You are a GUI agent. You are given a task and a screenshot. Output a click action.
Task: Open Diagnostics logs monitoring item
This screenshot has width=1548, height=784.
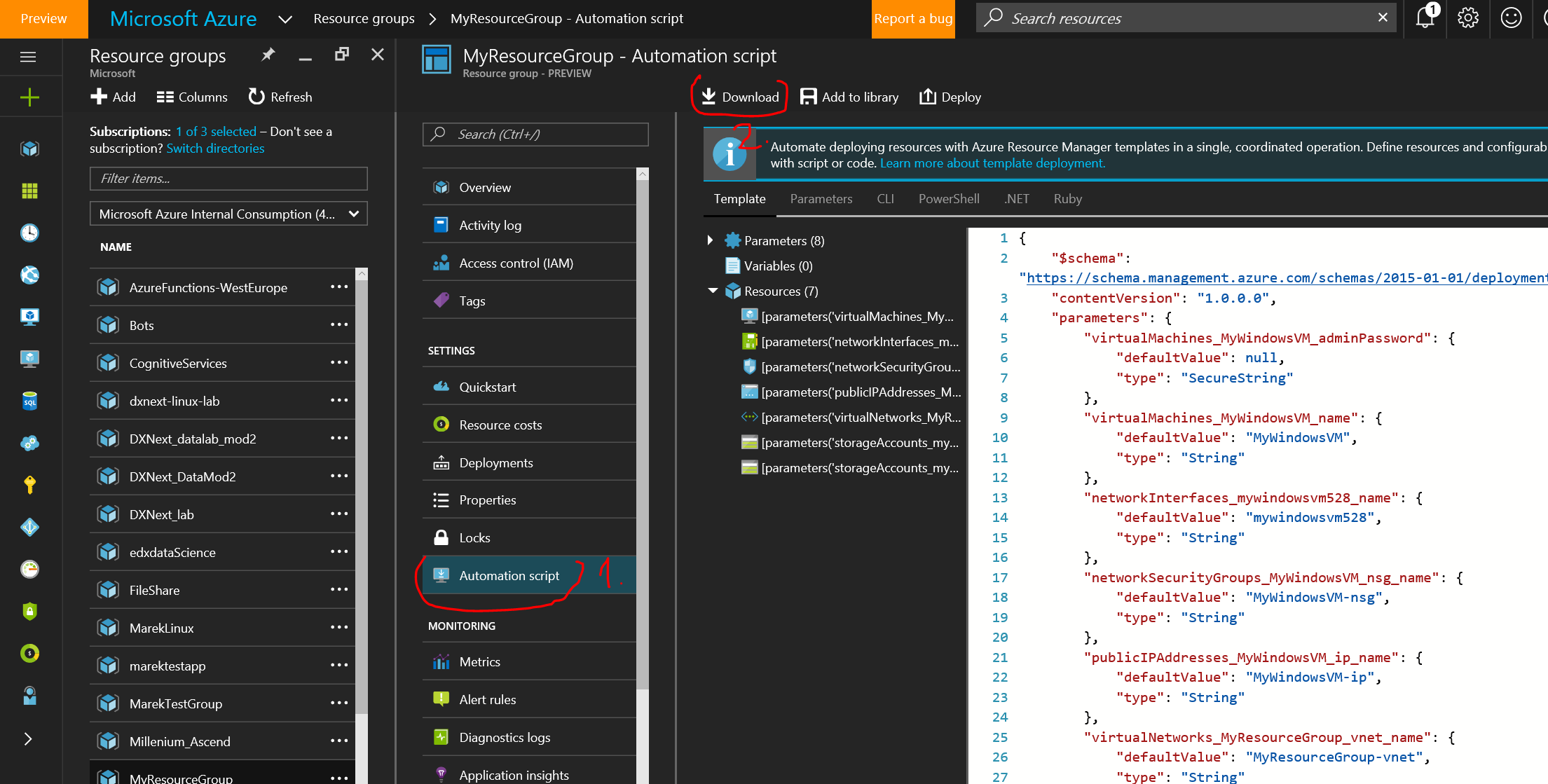pyautogui.click(x=529, y=738)
